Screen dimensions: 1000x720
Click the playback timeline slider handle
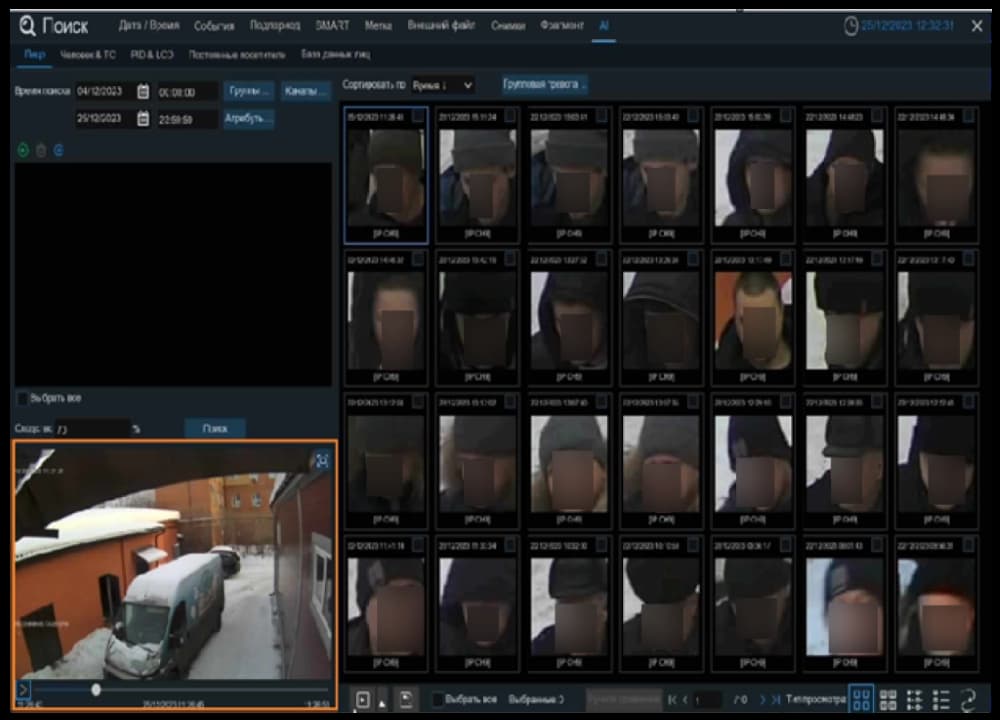pos(96,689)
